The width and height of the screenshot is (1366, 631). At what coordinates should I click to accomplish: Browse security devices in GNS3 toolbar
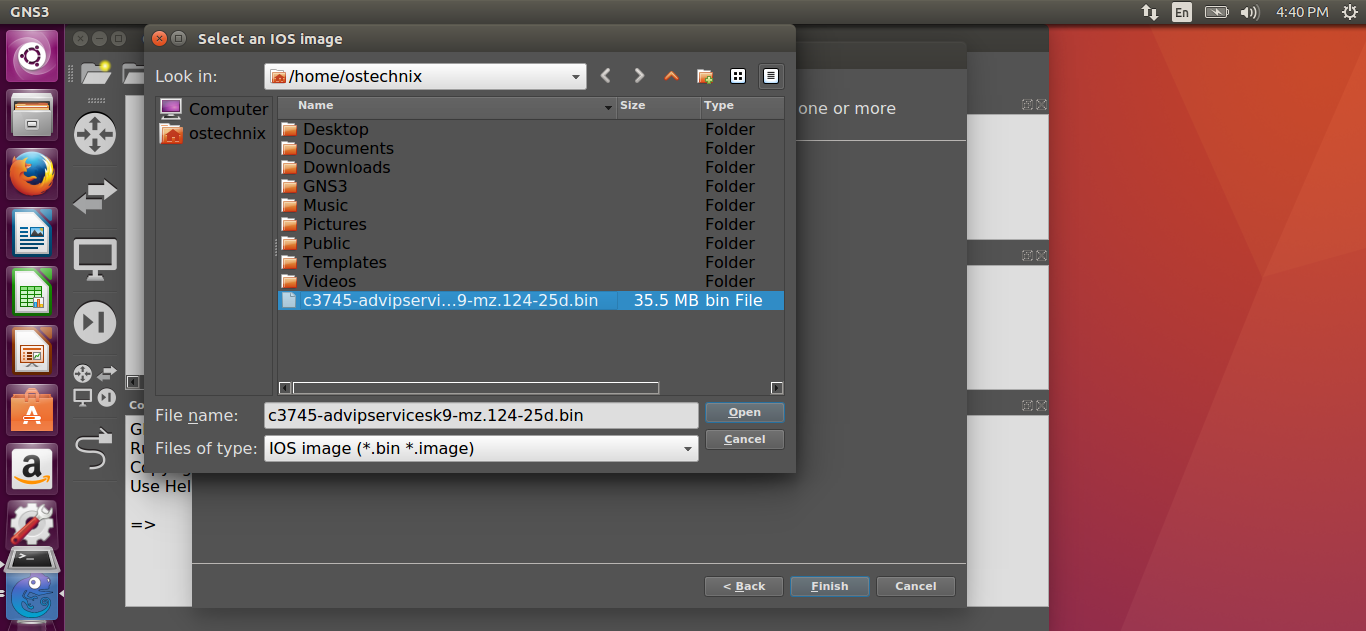pos(95,322)
